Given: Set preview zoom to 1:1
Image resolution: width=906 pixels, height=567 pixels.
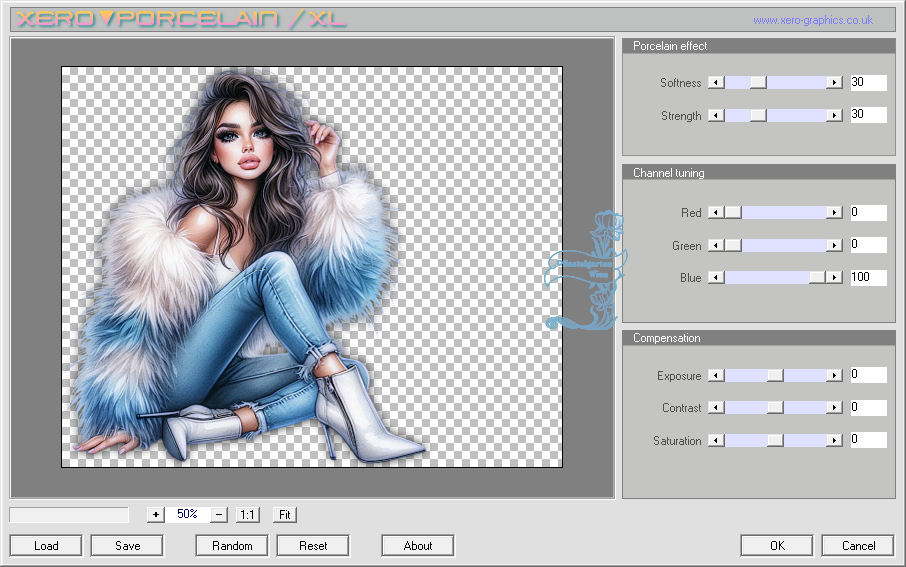Looking at the screenshot, I should [x=248, y=515].
